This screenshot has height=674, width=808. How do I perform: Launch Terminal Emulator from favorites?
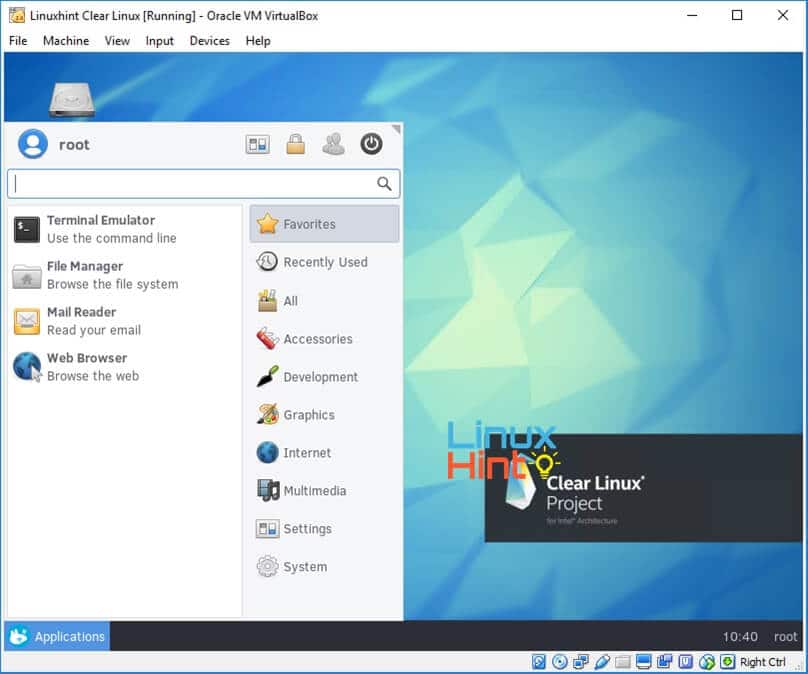[100, 229]
